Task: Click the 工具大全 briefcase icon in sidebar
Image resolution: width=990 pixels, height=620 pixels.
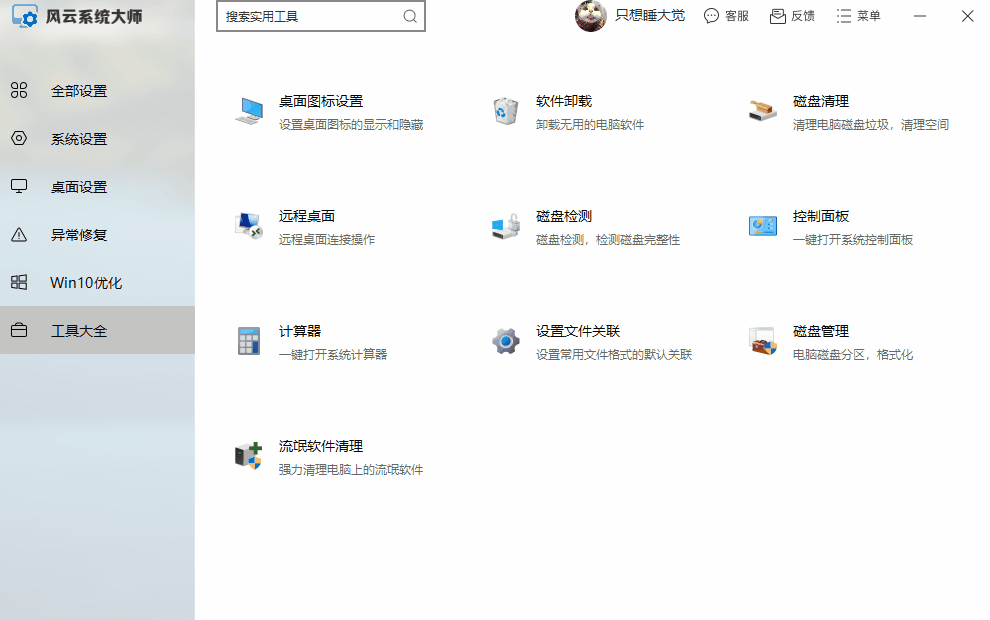Action: (x=19, y=330)
